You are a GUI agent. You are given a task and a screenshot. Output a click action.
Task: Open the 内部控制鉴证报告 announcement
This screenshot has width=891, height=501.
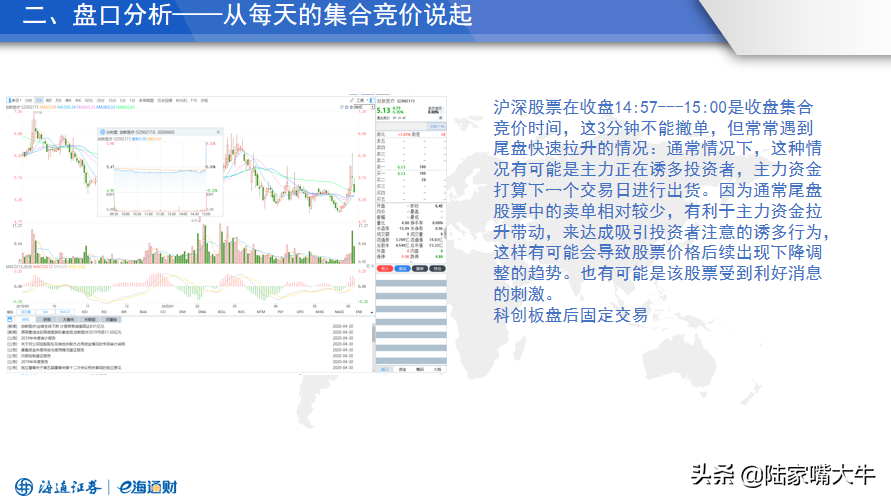click(x=36, y=356)
